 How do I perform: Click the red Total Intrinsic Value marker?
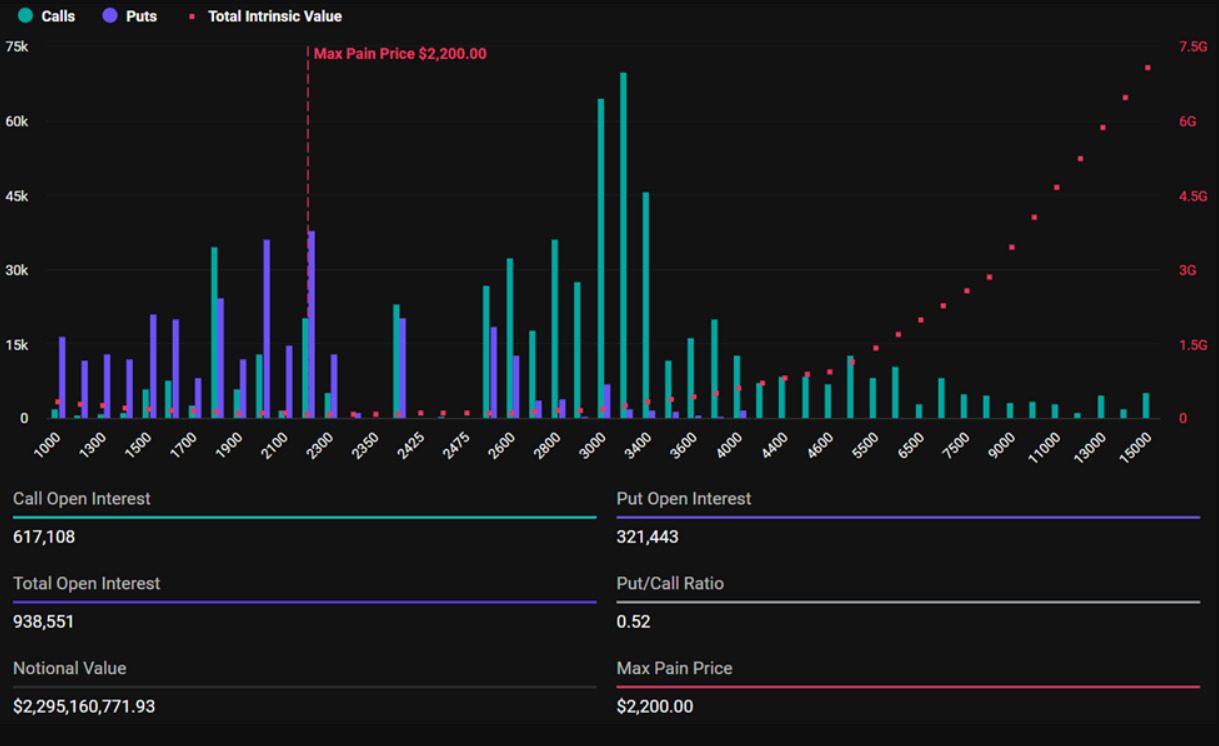click(192, 17)
